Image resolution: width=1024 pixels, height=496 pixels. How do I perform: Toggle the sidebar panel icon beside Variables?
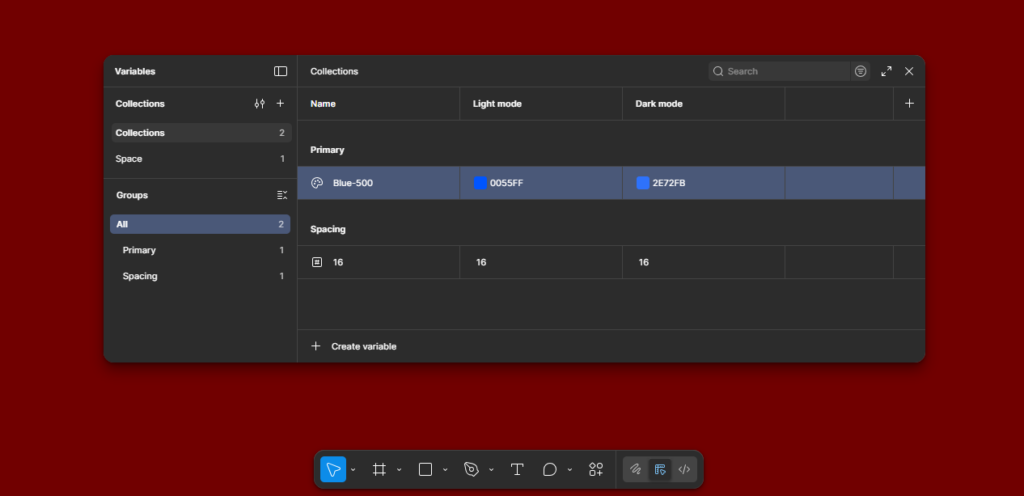[x=280, y=71]
